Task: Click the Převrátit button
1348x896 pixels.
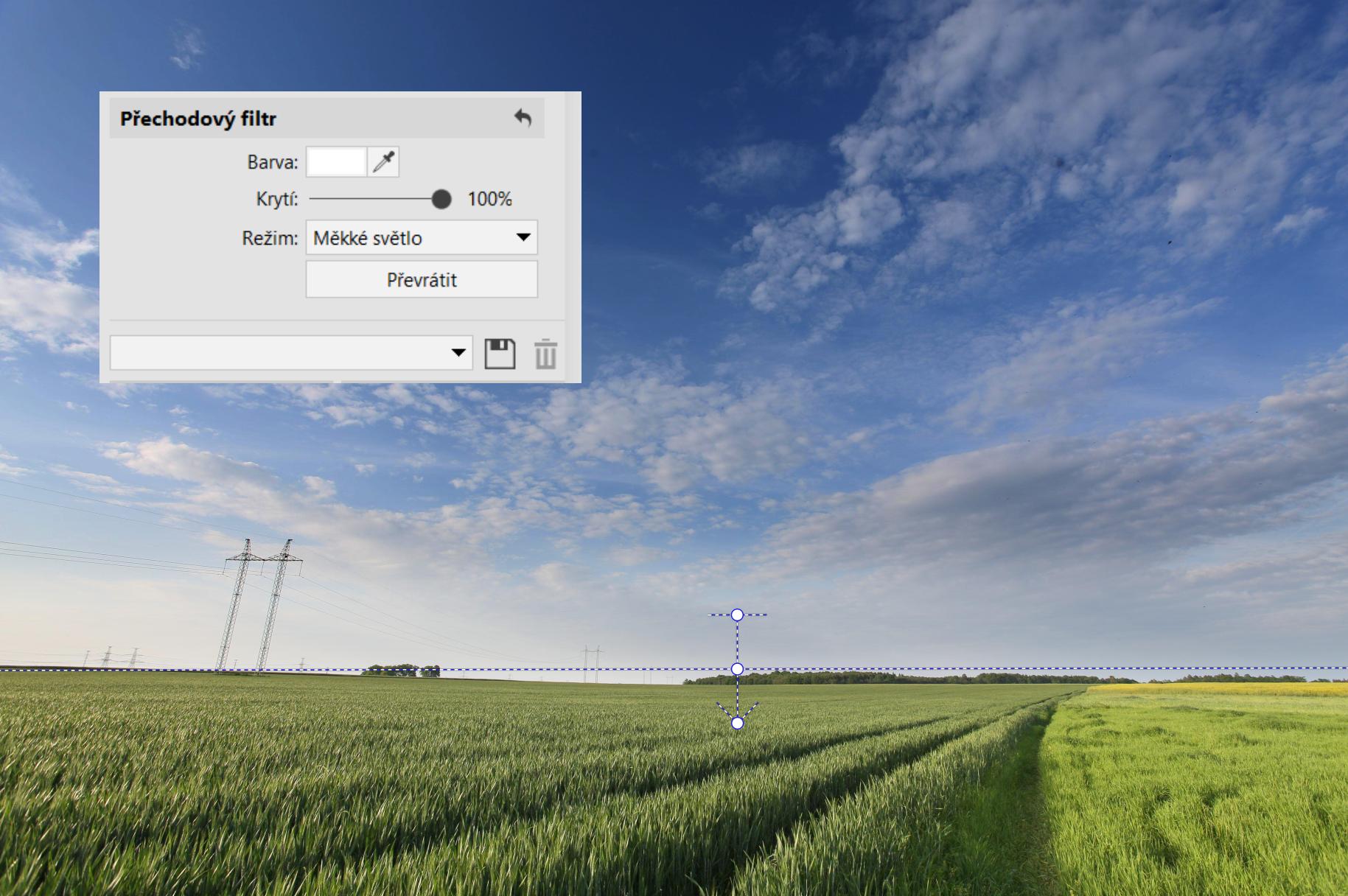Action: [422, 280]
